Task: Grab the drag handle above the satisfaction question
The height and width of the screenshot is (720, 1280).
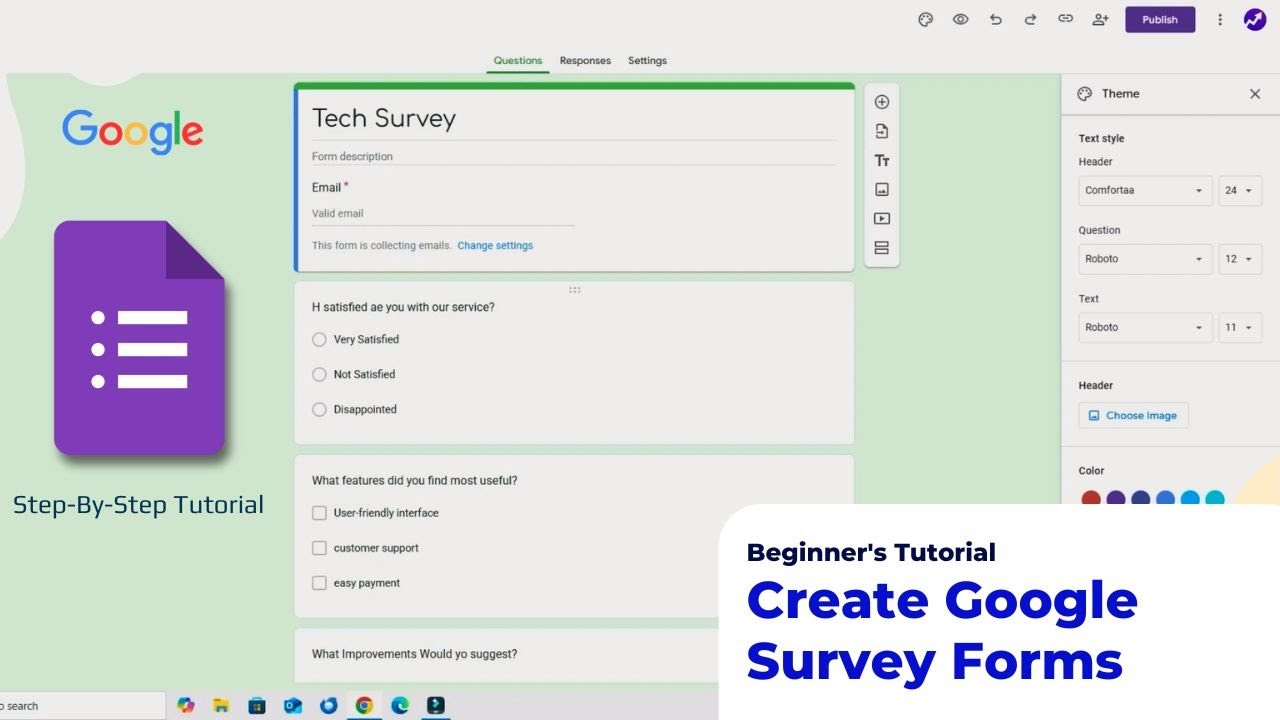Action: click(574, 290)
